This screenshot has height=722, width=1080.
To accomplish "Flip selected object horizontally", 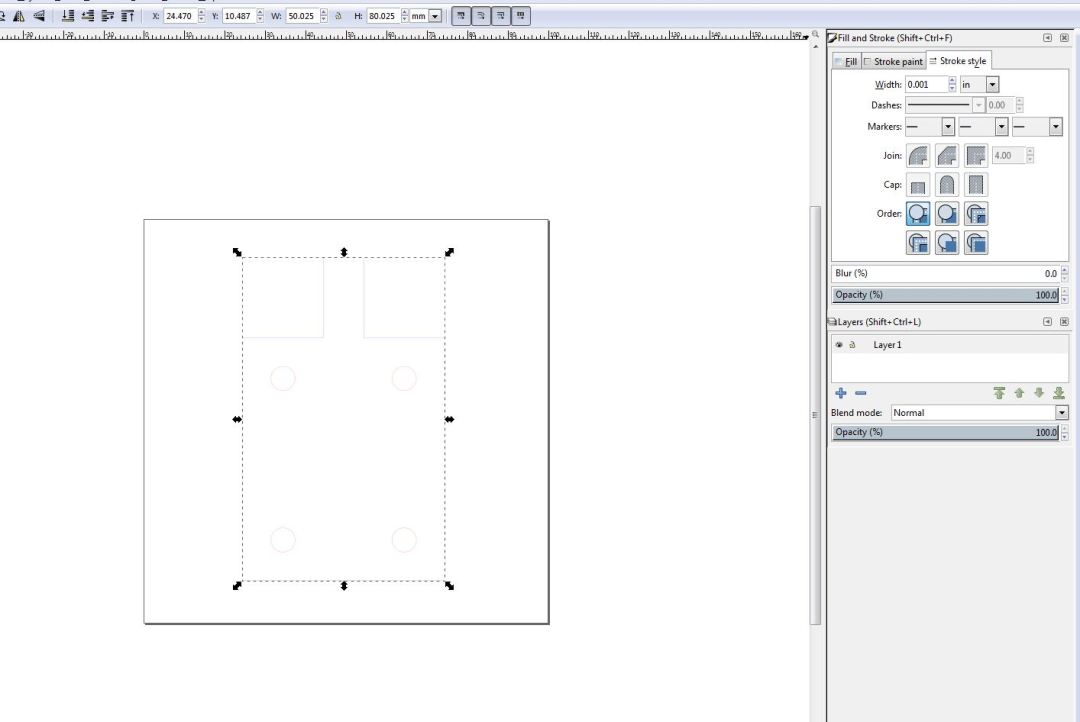I will click(x=18, y=16).
